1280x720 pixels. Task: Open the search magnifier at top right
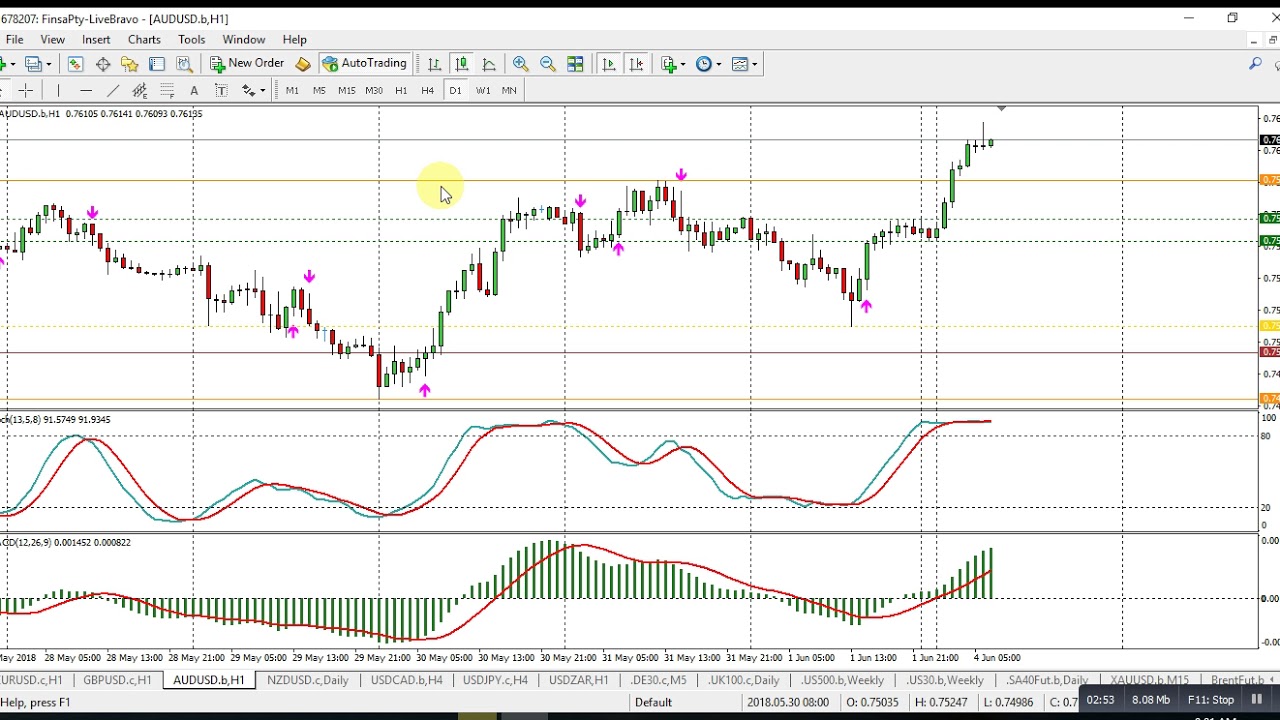(x=1255, y=64)
